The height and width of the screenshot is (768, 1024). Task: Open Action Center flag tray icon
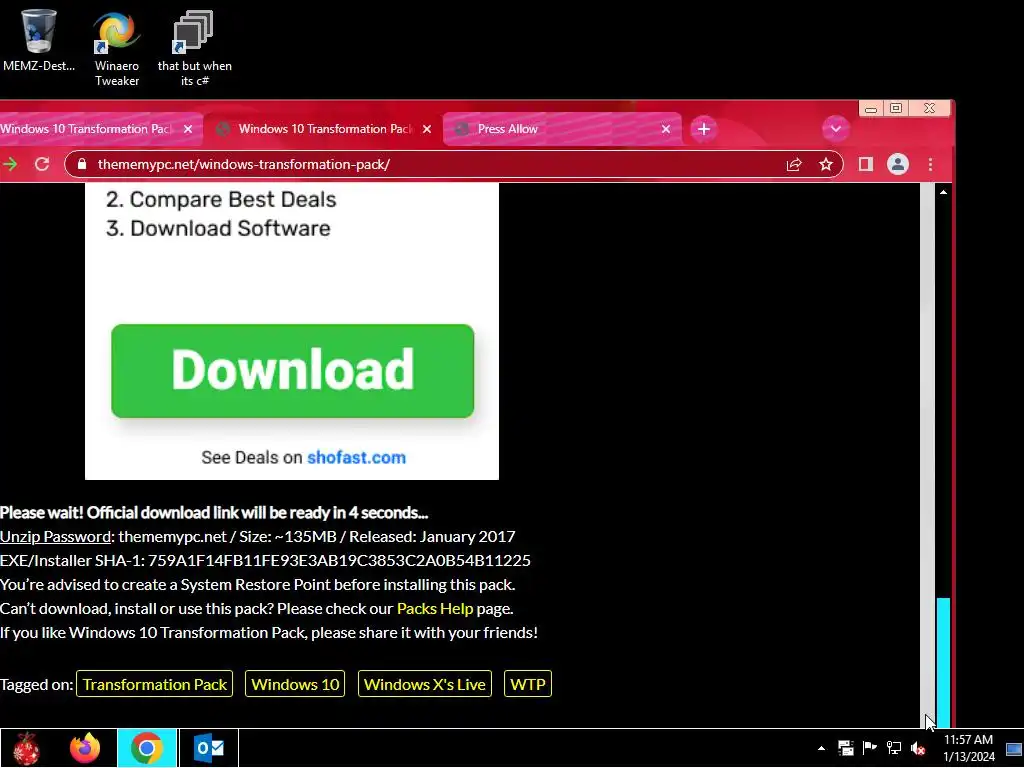[869, 748]
